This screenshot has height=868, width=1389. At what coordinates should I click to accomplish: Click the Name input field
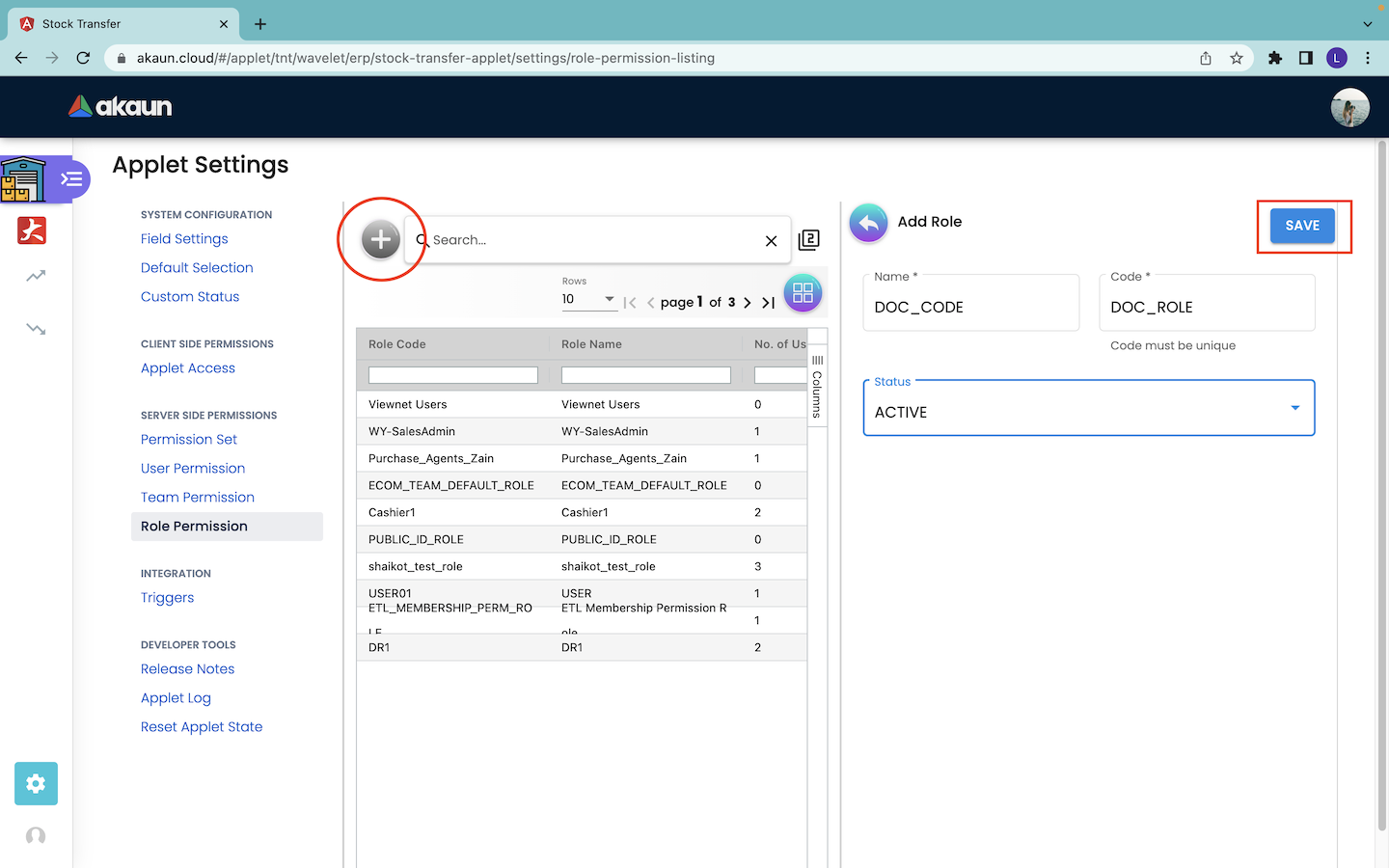(x=970, y=308)
